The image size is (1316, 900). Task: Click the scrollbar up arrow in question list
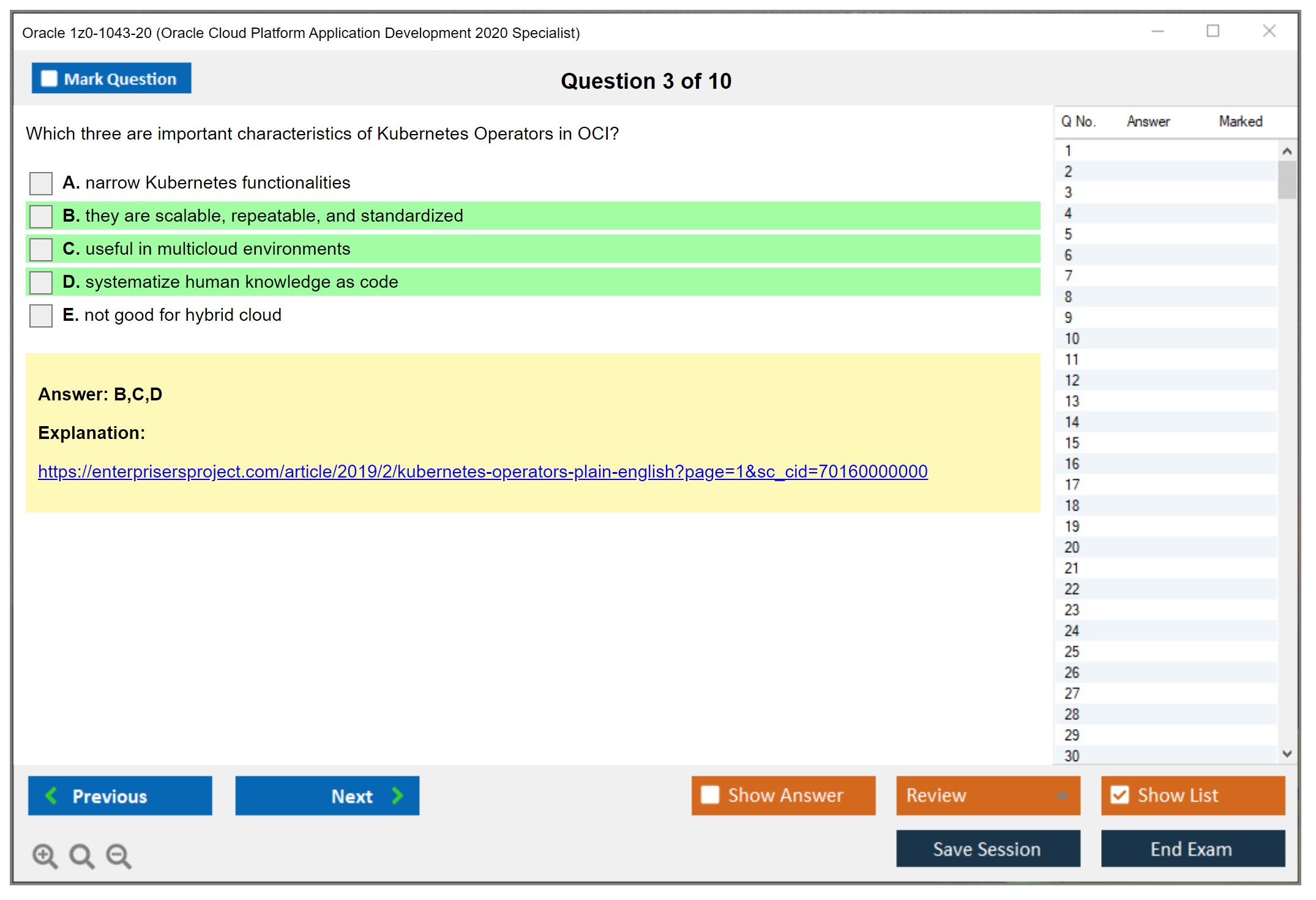[x=1287, y=149]
